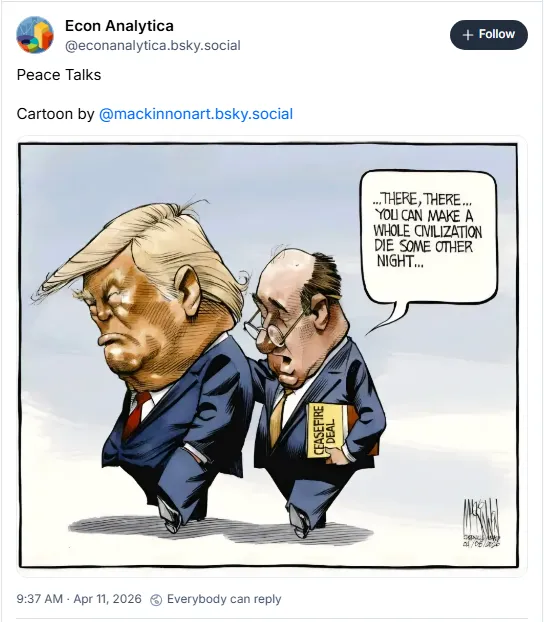
Task: Open the @mackinnonart.bsky.social mention link
Action: (x=196, y=114)
